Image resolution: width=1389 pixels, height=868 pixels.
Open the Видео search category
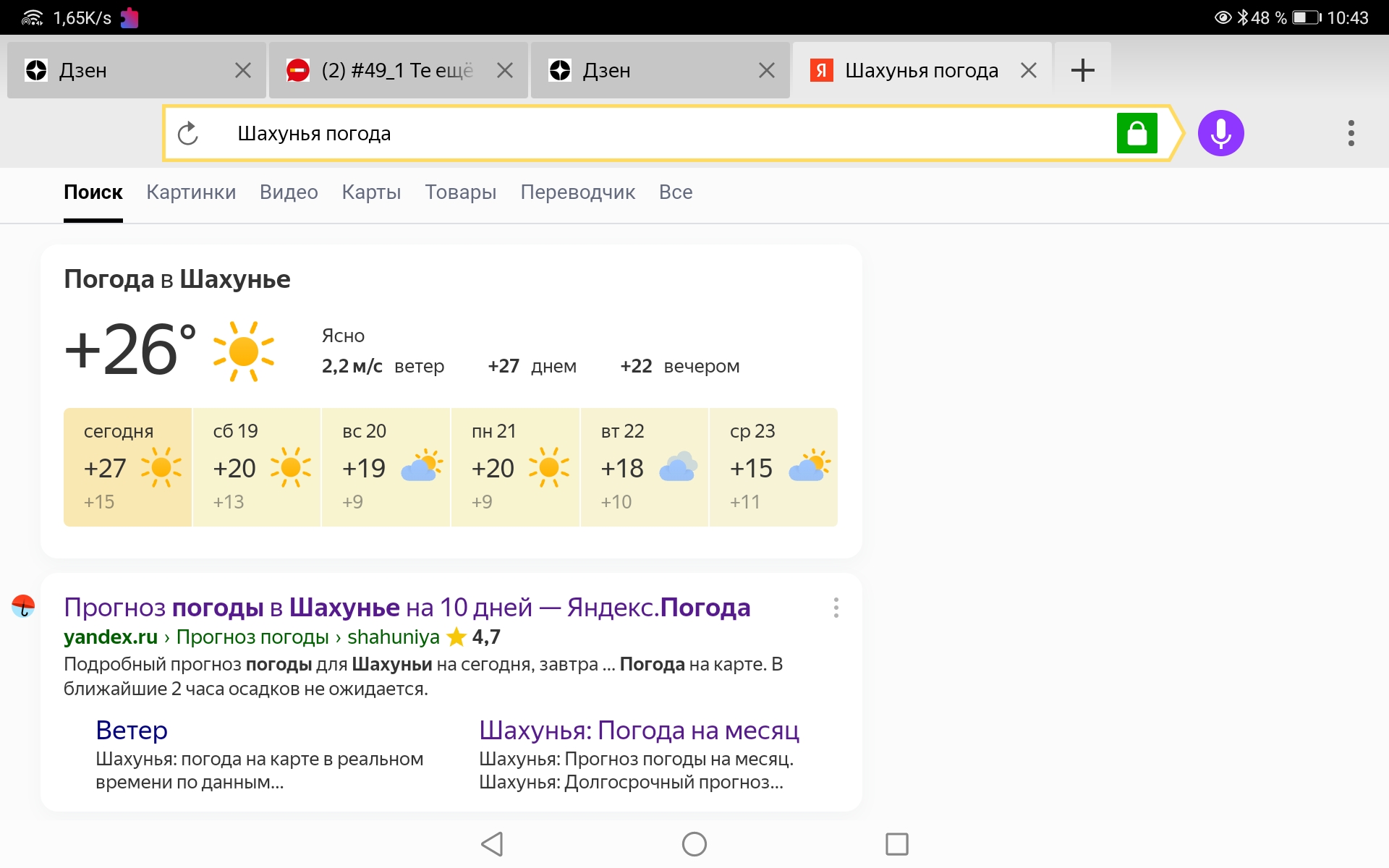pyautogui.click(x=289, y=192)
